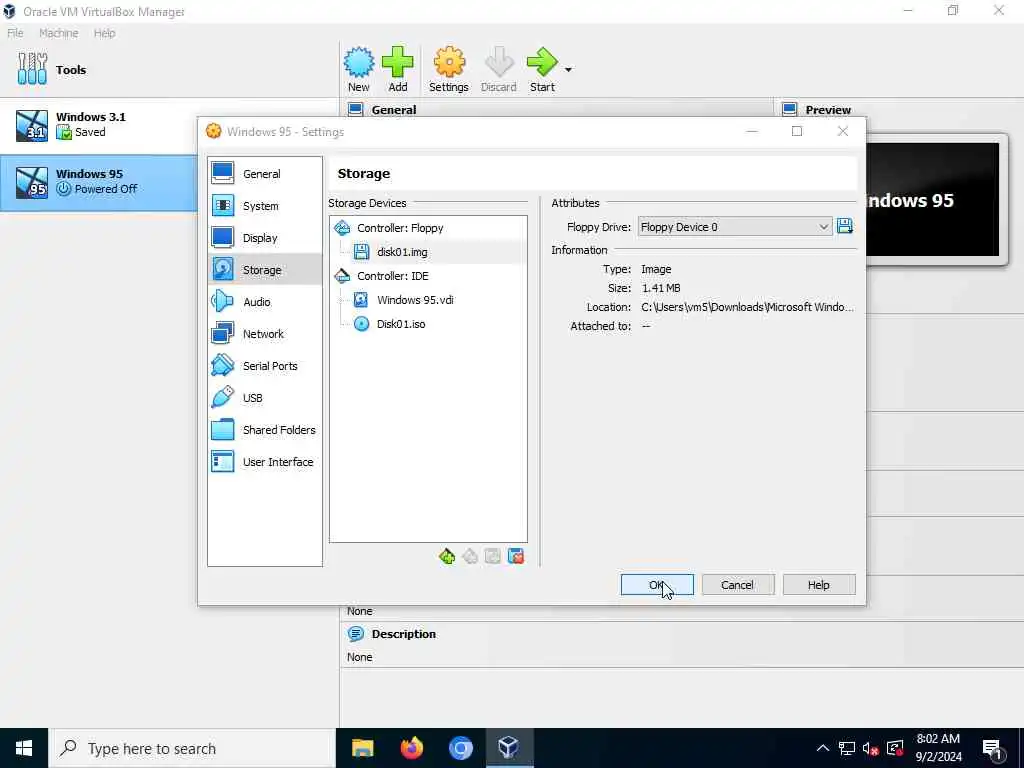1024x768 pixels.
Task: Open Display settings category
Action: [264, 238]
